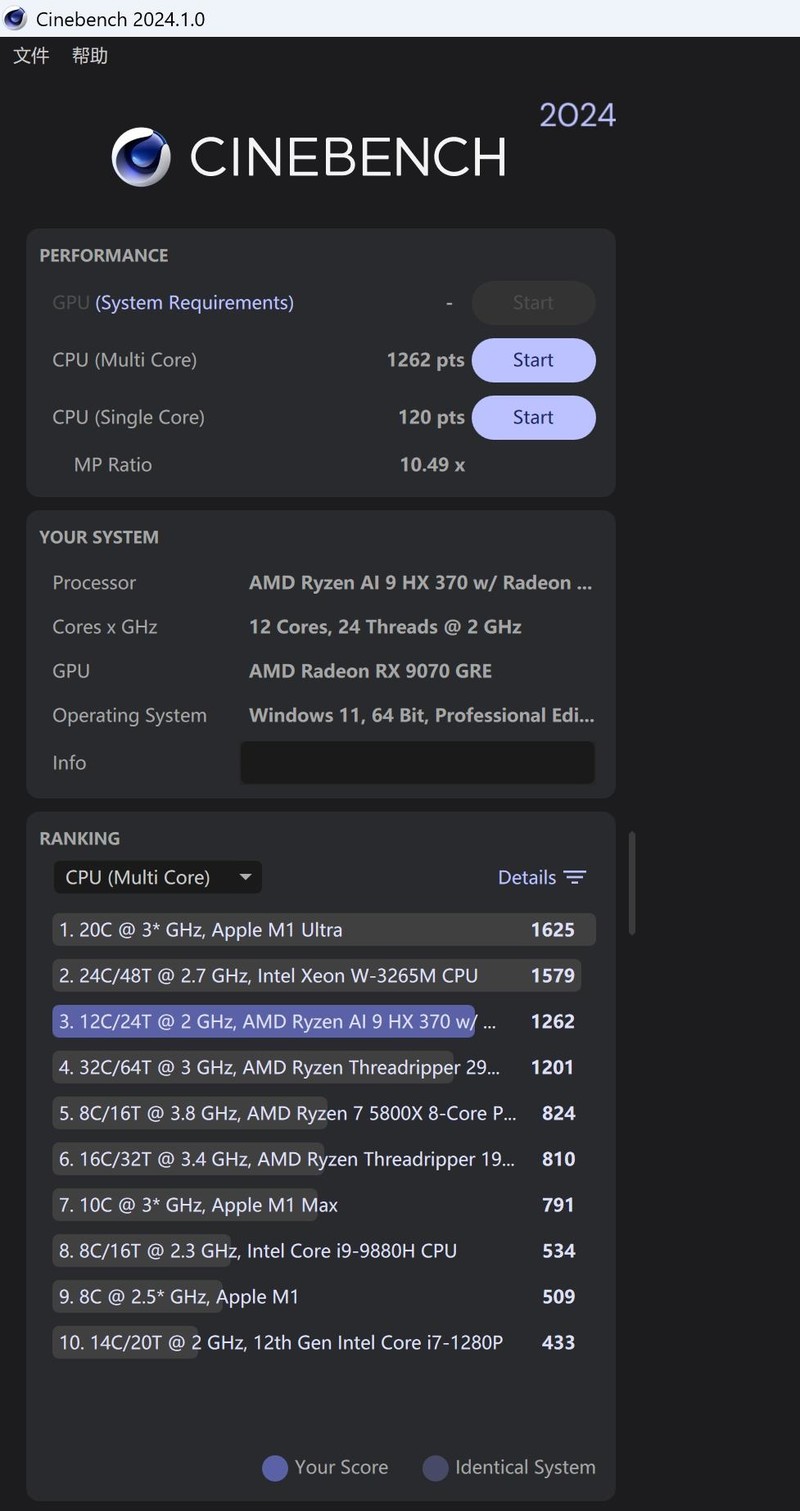The image size is (800, 1511).
Task: Click the CINEBENCH cube logo
Action: click(x=141, y=157)
